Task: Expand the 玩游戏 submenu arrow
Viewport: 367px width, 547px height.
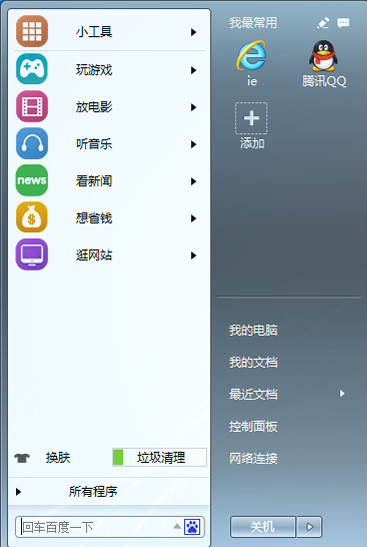Action: [193, 70]
